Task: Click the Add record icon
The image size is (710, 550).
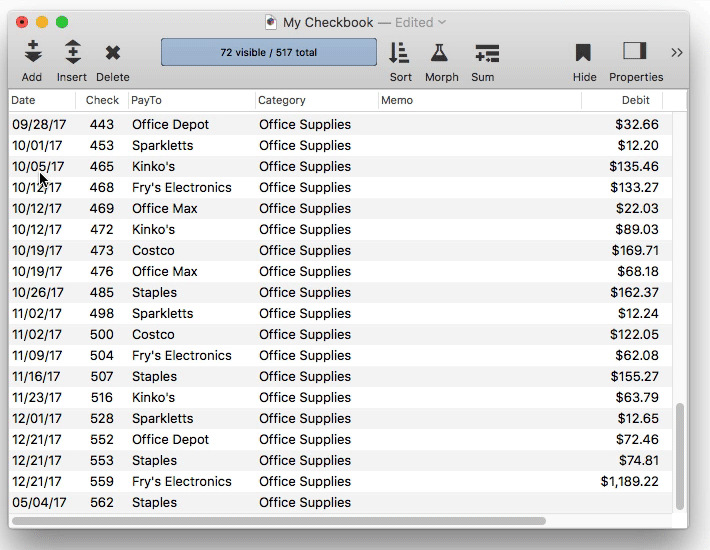Action: (32, 53)
